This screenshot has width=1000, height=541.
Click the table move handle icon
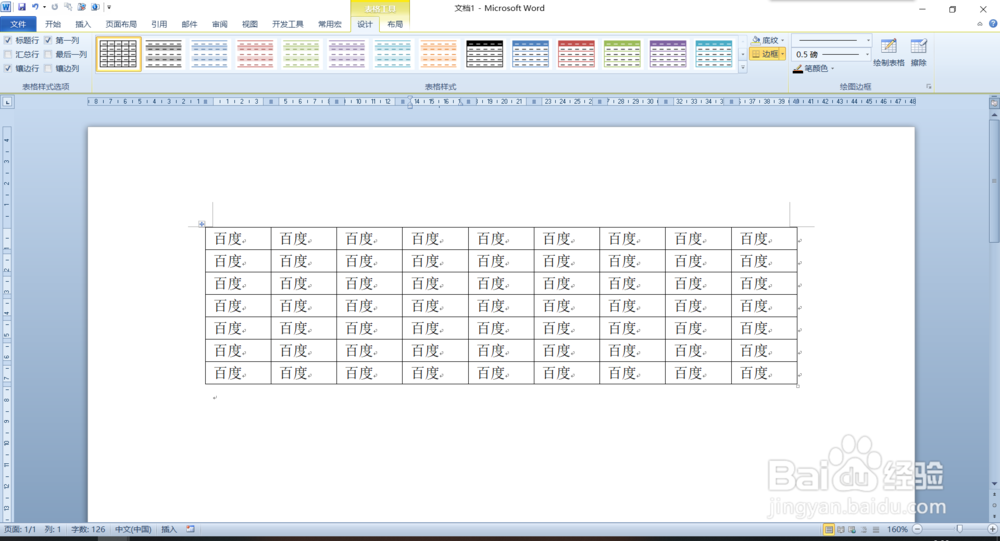click(x=202, y=224)
